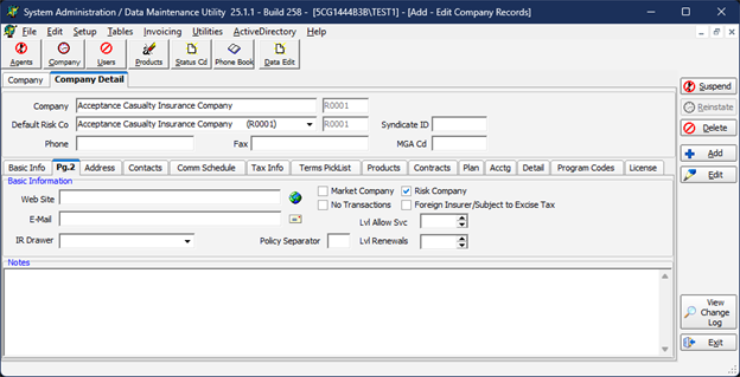740x377 pixels.
Task: Click the Policy Separator field
Action: point(339,241)
